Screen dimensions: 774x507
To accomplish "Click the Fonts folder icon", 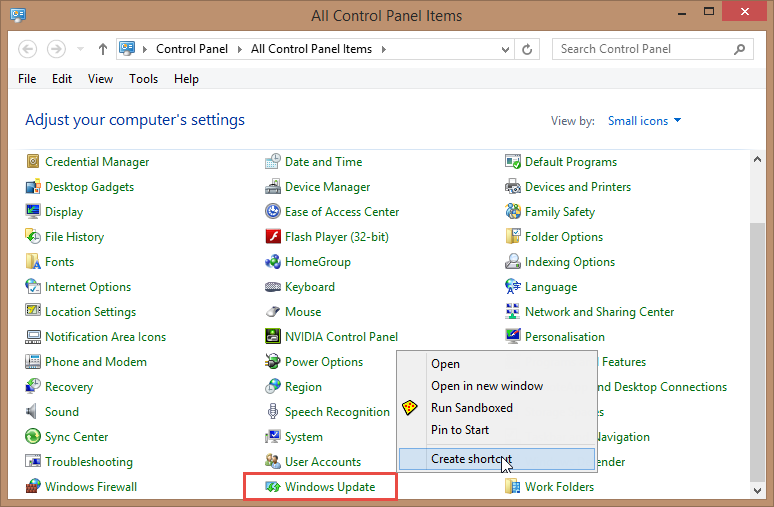I will (33, 262).
